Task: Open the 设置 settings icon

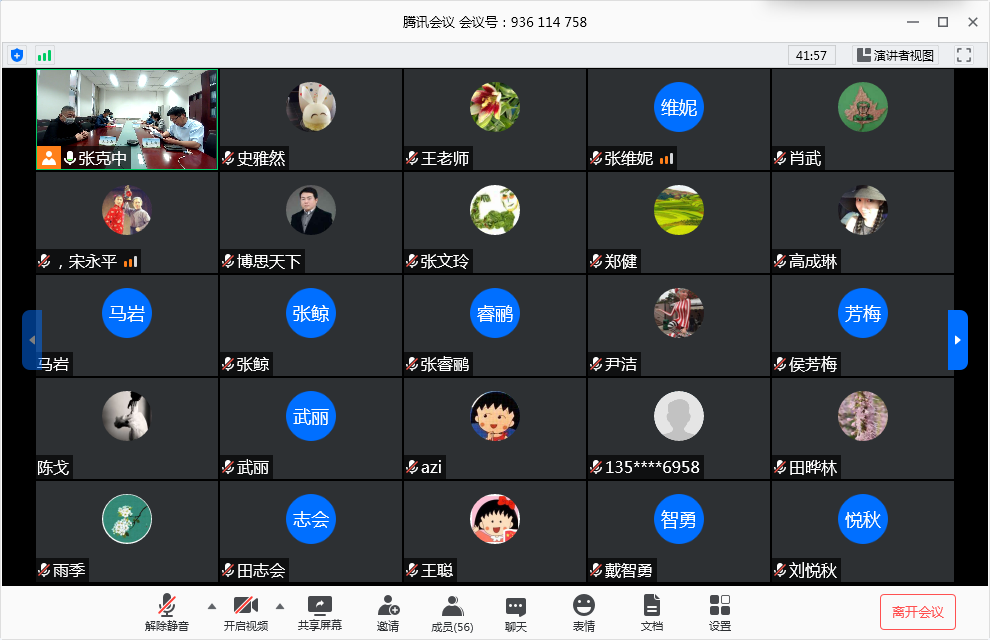Action: [x=720, y=612]
